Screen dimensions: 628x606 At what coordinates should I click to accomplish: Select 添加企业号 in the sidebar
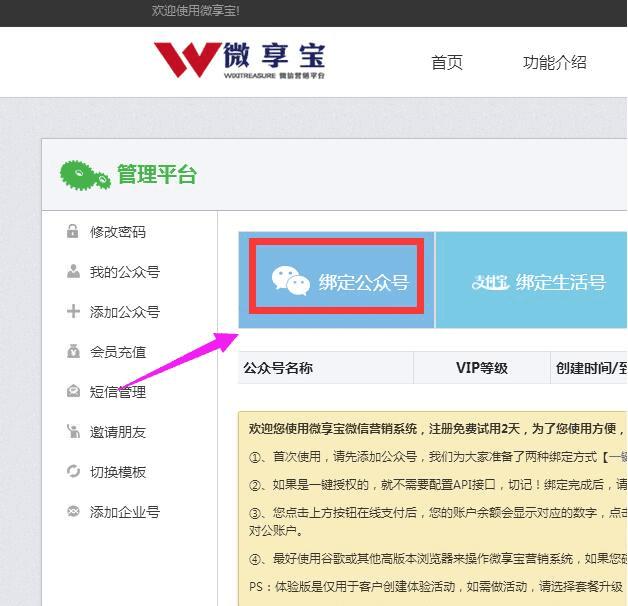click(x=125, y=511)
